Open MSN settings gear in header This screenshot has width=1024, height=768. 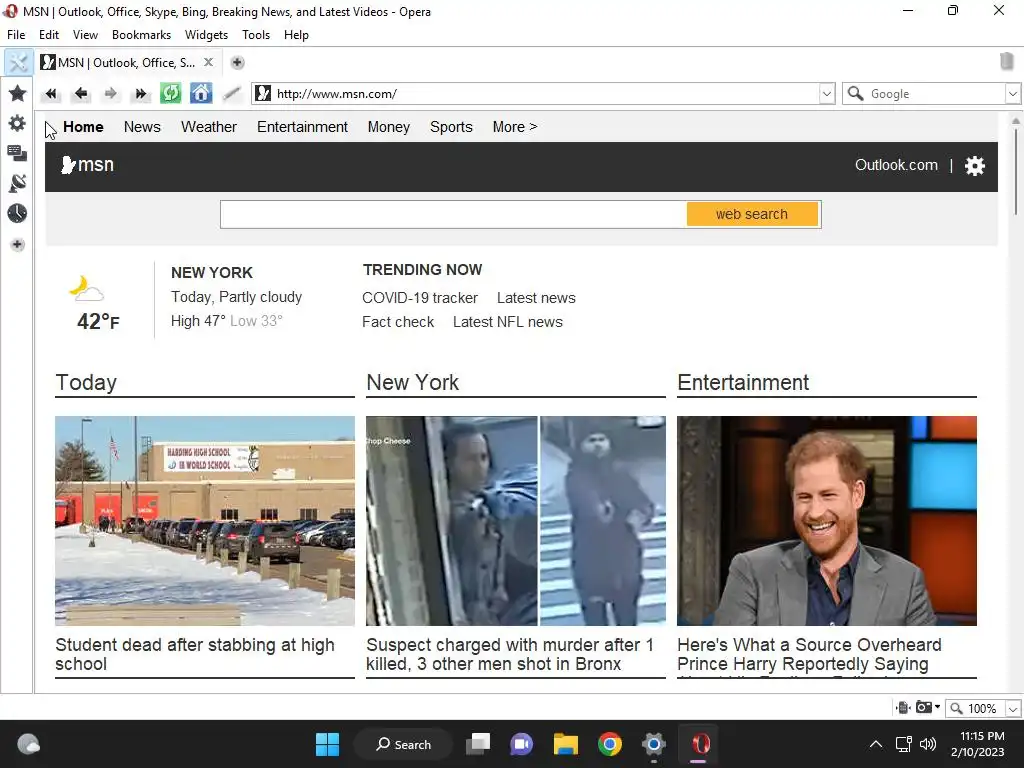pos(974,166)
